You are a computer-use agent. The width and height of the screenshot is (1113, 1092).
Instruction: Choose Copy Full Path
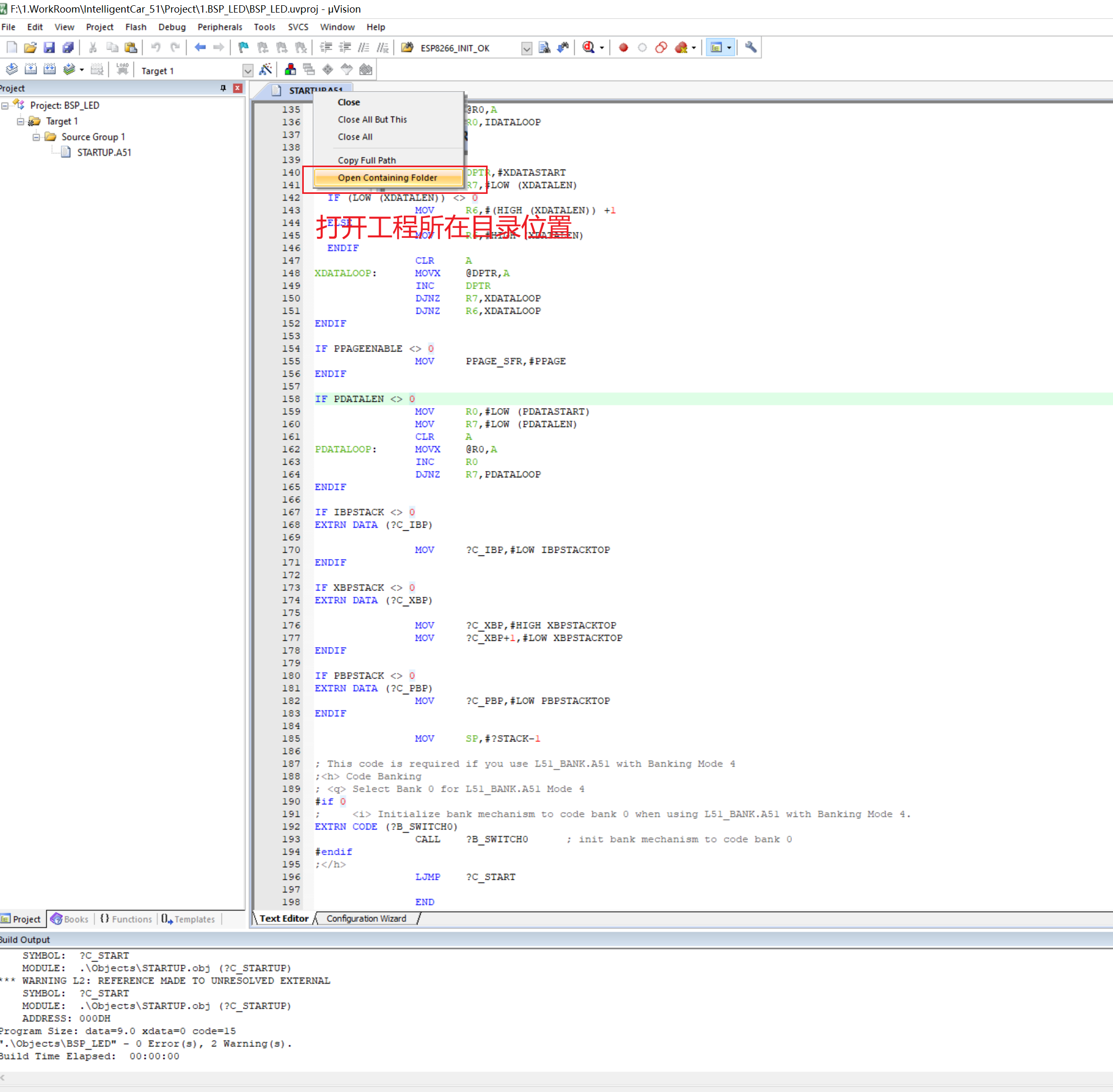(388, 160)
